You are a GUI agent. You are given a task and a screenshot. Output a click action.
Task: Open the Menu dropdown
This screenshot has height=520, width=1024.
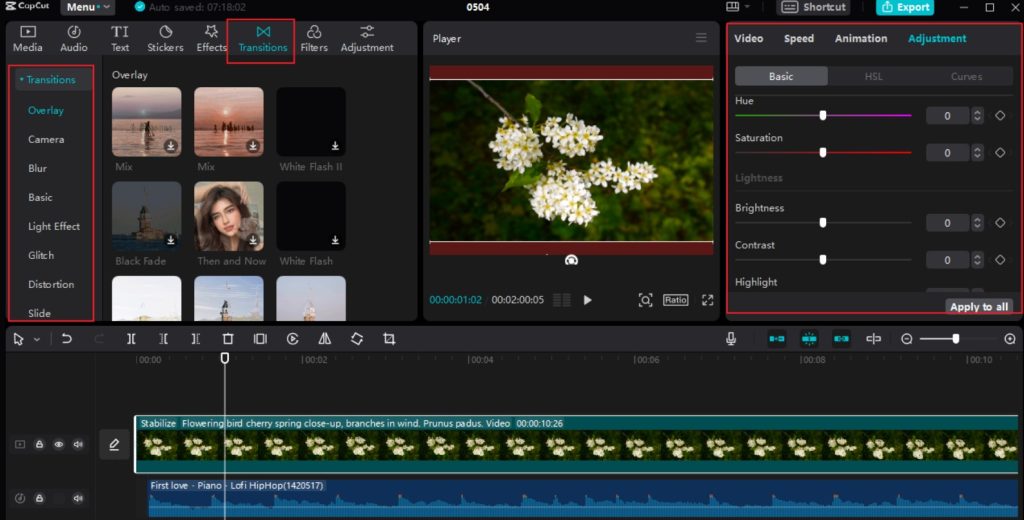87,7
